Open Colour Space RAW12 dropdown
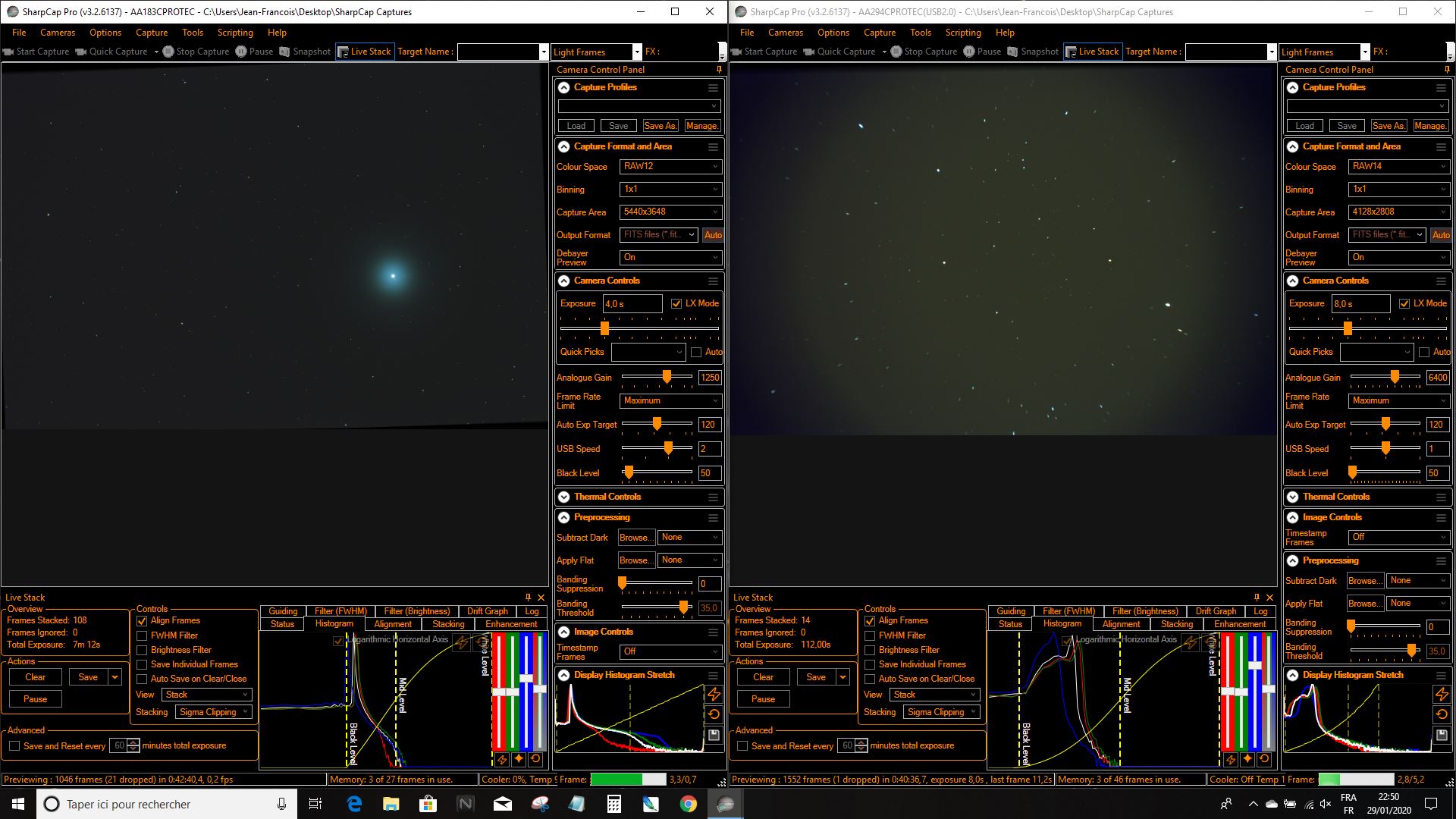1456x819 pixels. pos(670,166)
